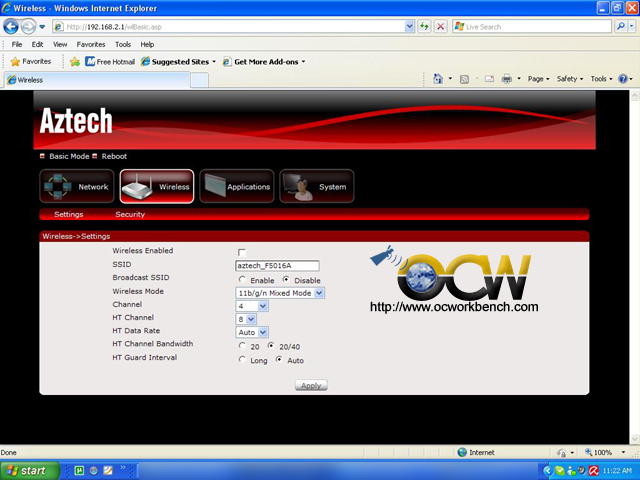Open the Help menu
Screen dimensions: 640x480
click(x=147, y=44)
